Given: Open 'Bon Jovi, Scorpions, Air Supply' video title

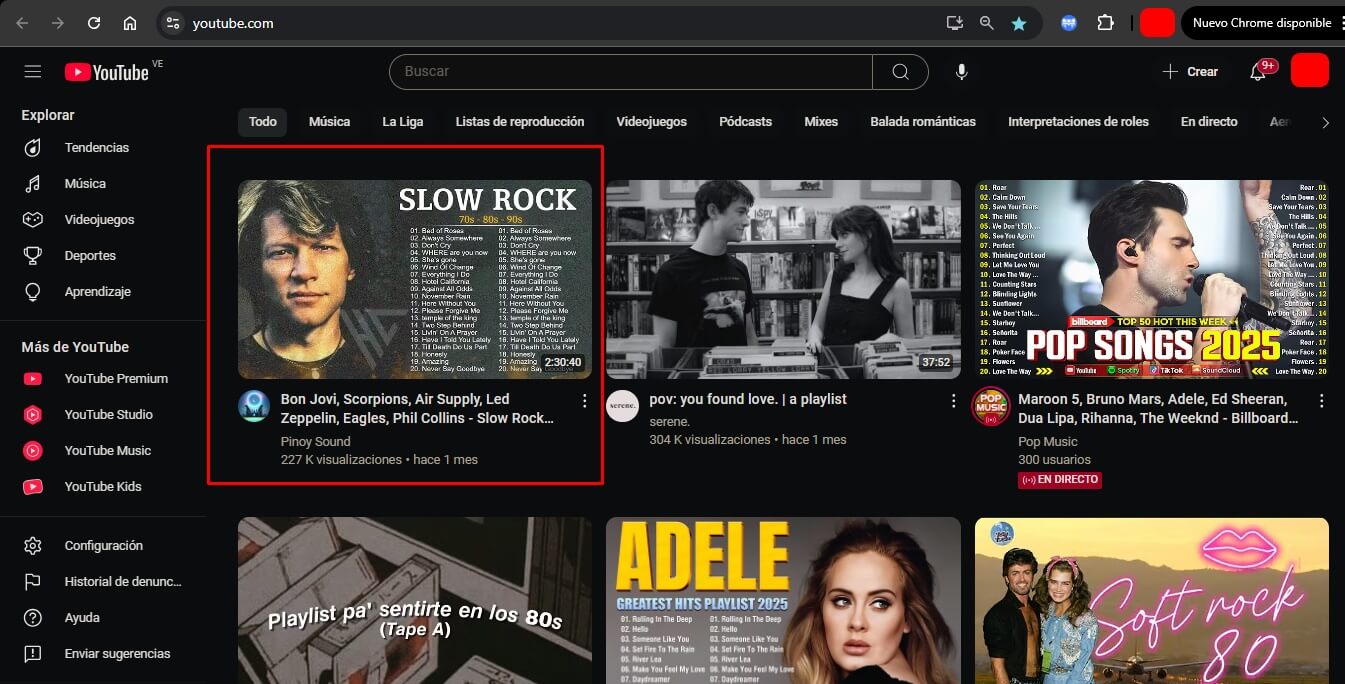Looking at the screenshot, I should click(x=417, y=408).
